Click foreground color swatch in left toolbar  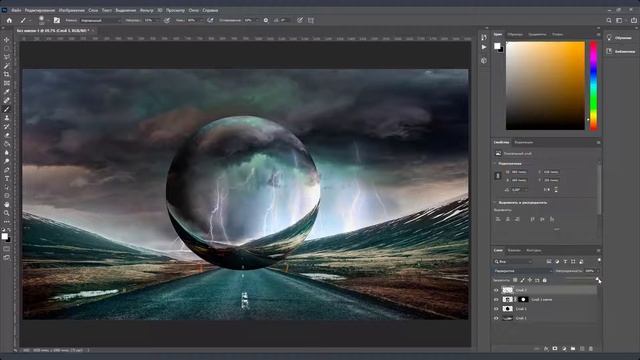pos(4,236)
